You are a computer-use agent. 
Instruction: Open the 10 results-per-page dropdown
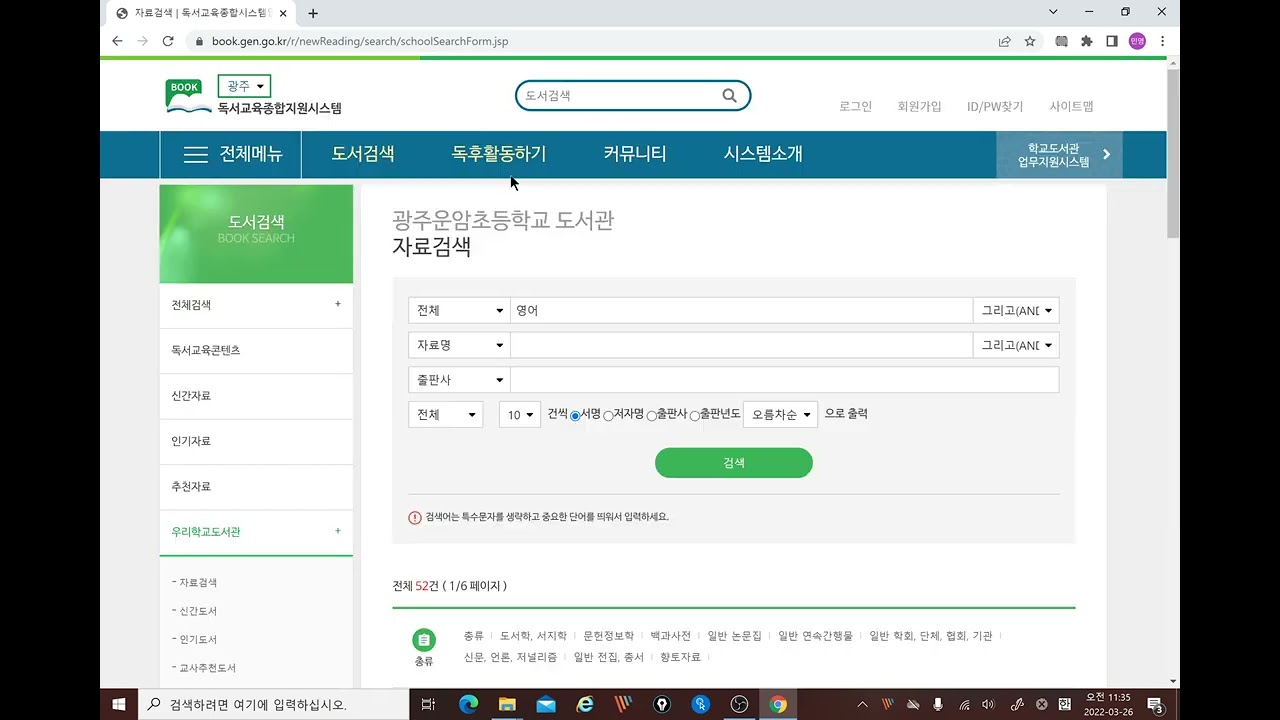click(x=519, y=414)
